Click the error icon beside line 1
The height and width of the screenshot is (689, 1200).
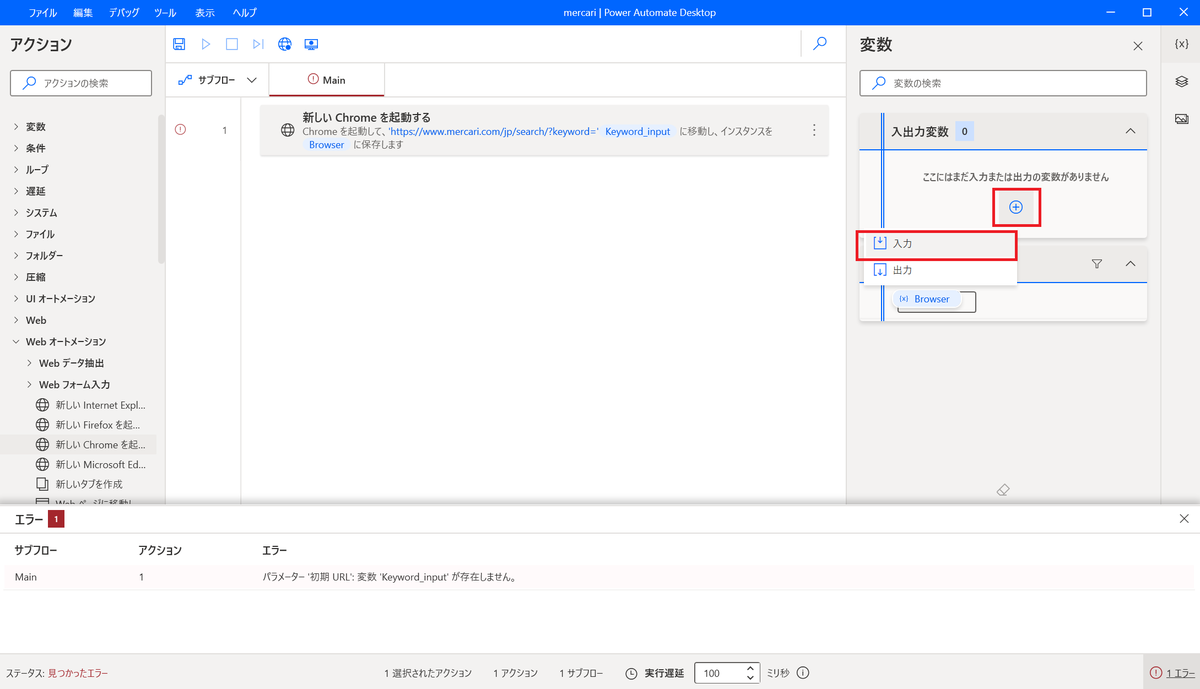[x=180, y=129]
